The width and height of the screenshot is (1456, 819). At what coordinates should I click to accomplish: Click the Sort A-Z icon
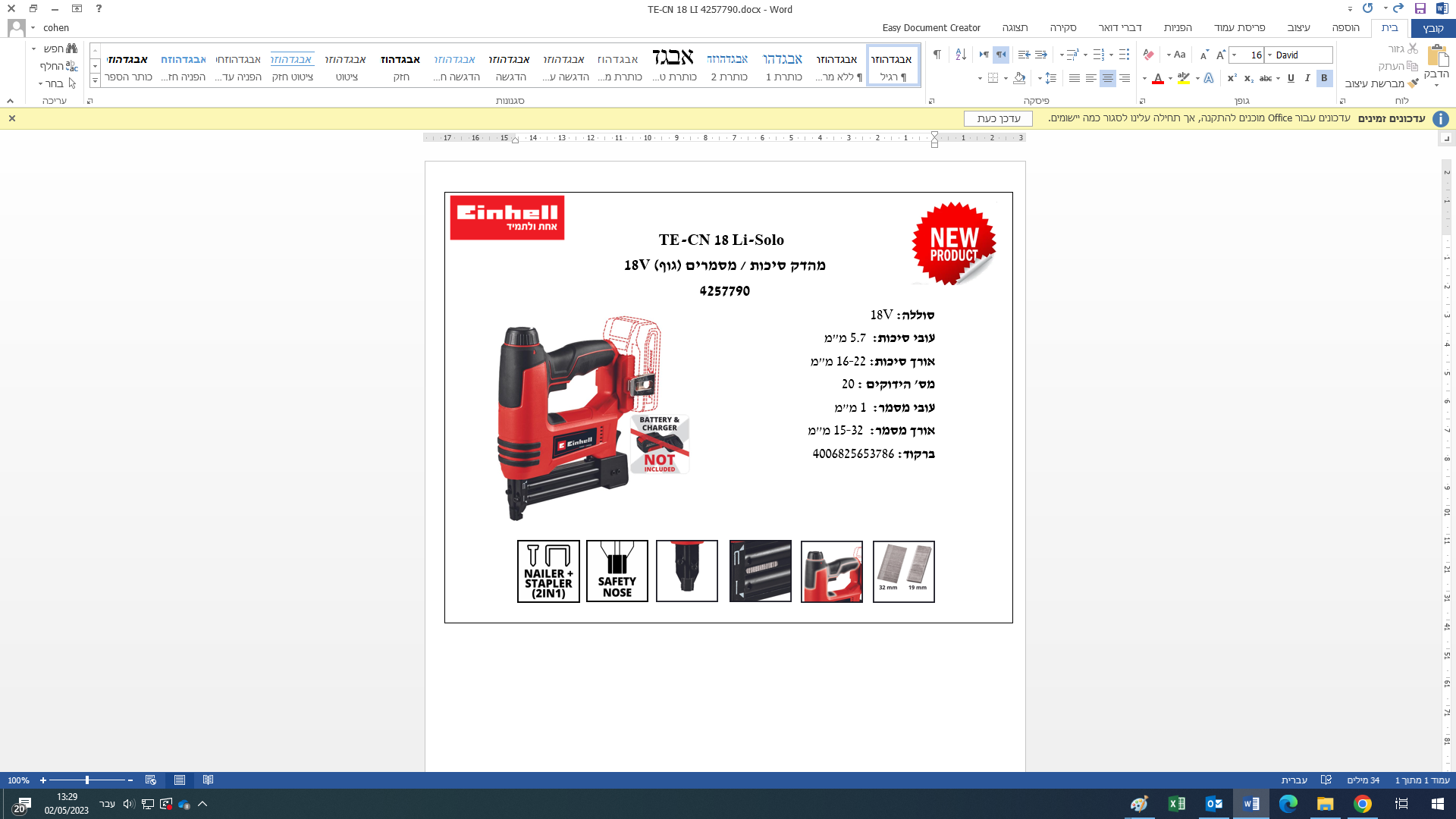961,55
